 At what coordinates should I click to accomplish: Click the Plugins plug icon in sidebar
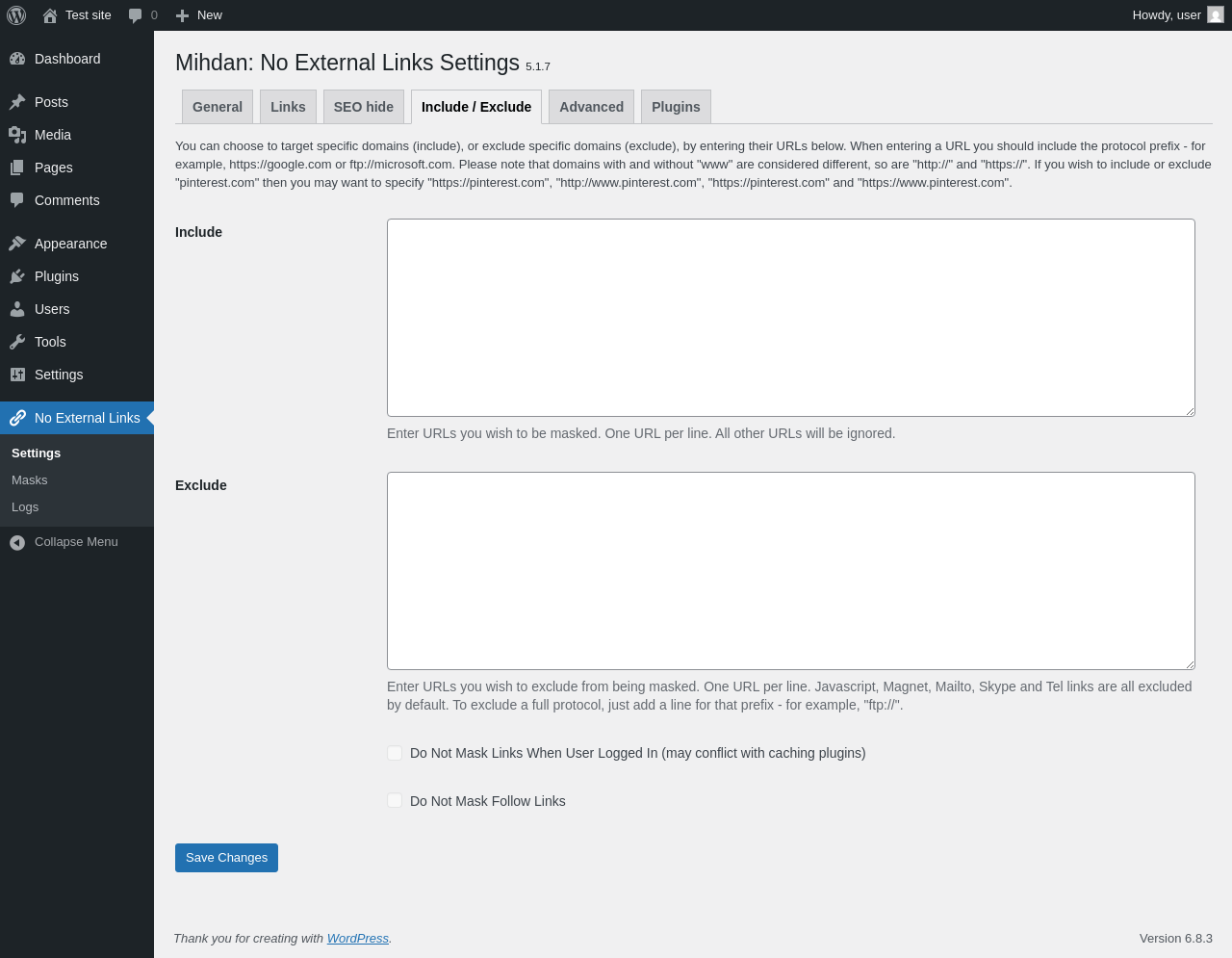(x=17, y=276)
